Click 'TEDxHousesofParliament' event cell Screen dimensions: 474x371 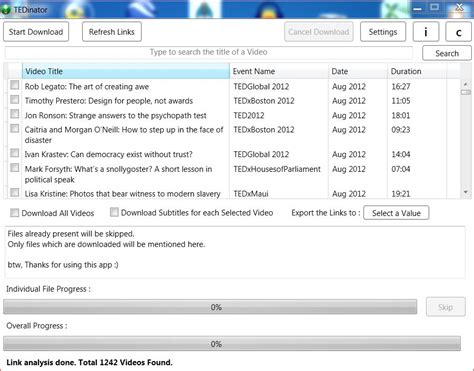point(277,169)
